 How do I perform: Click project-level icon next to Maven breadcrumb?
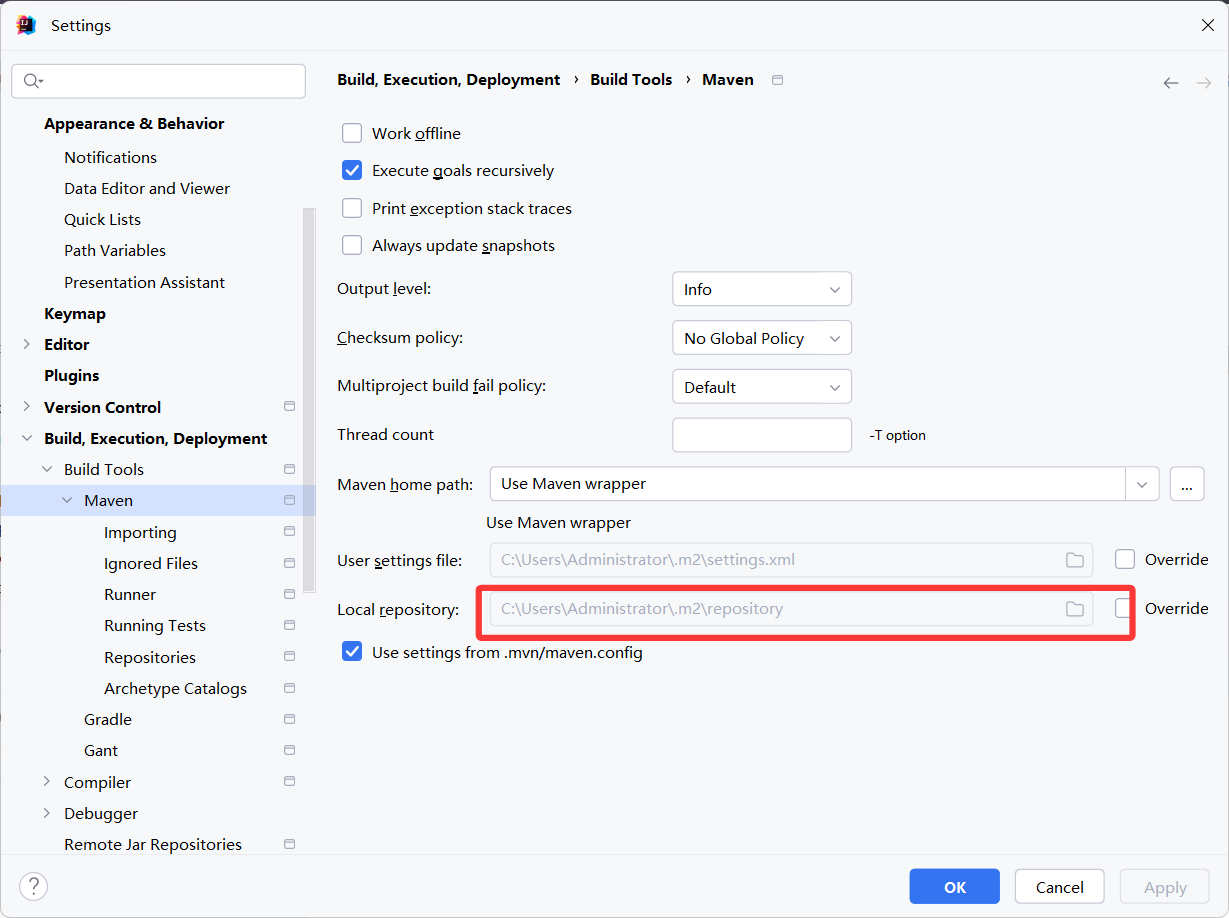(x=778, y=80)
